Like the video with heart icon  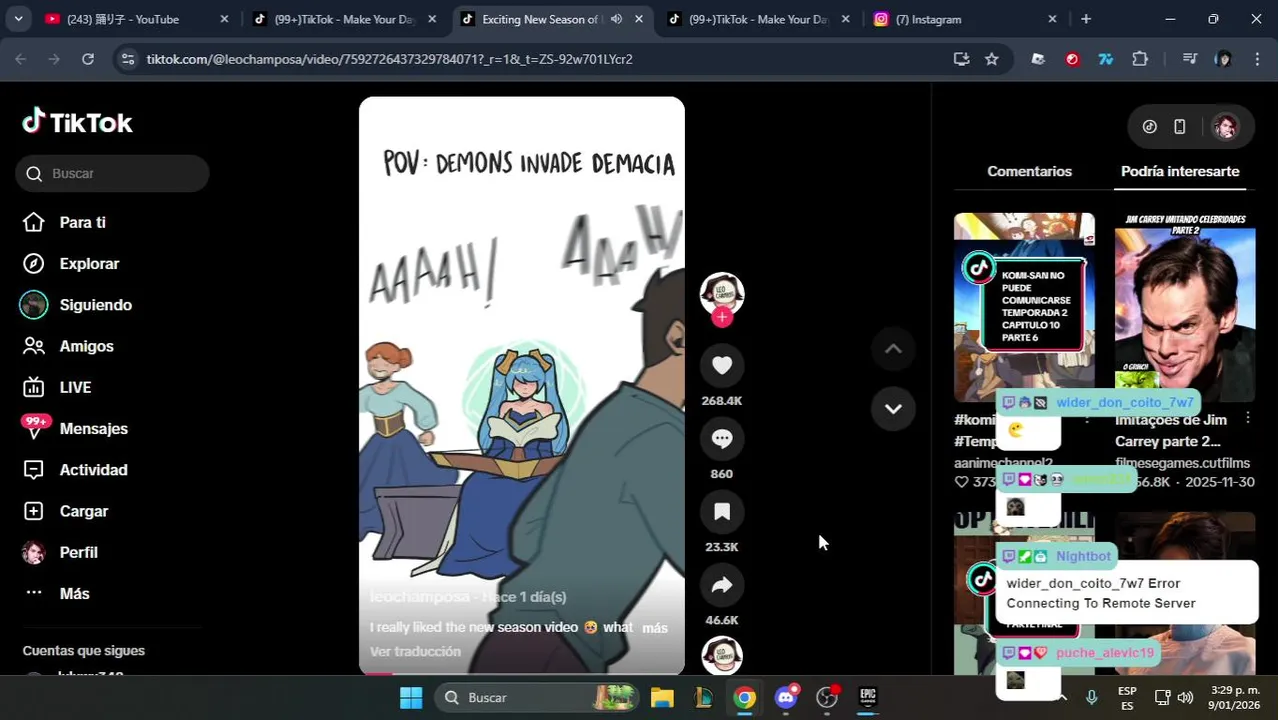click(722, 365)
